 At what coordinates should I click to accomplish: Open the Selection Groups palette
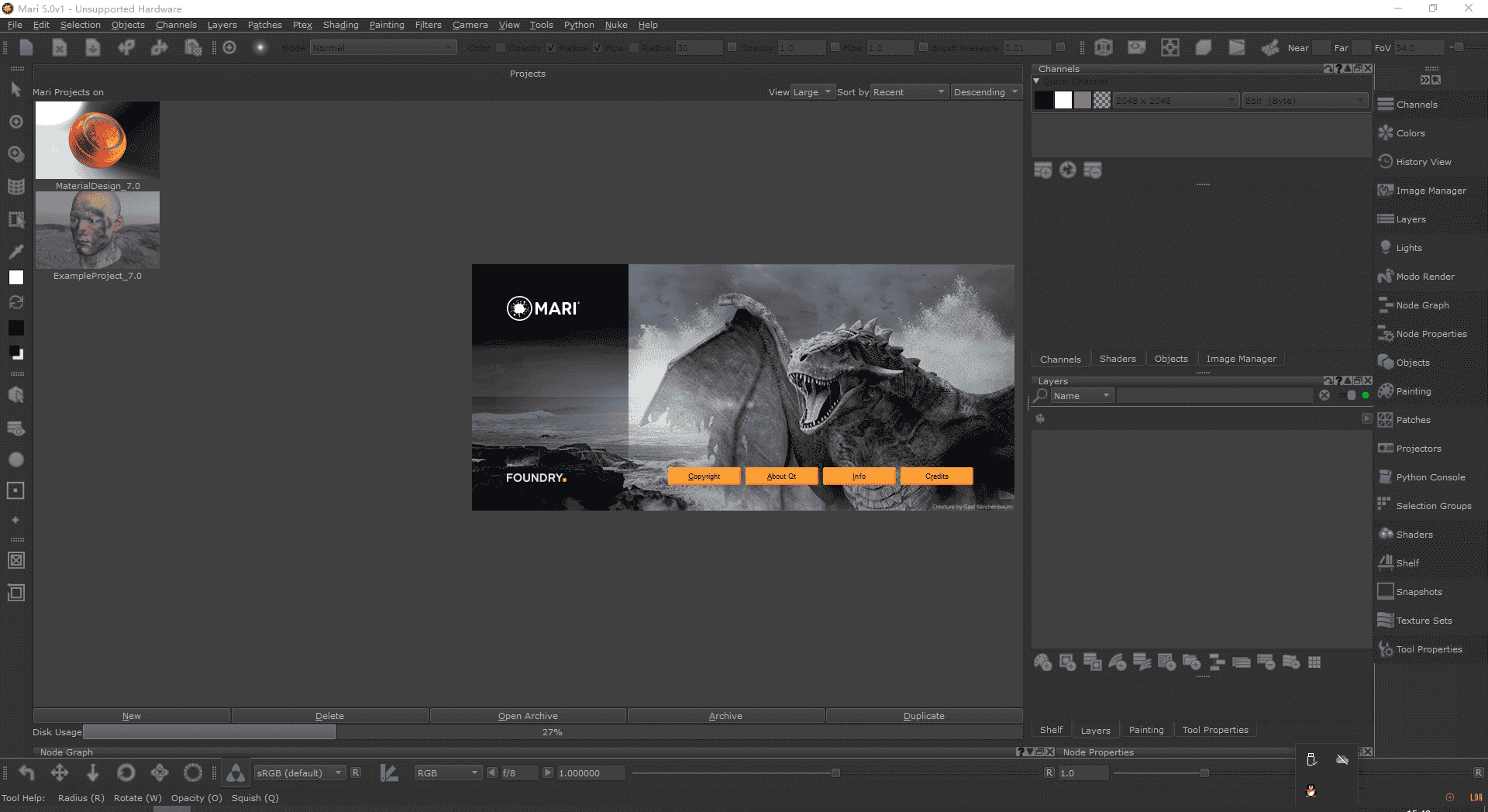(1433, 506)
